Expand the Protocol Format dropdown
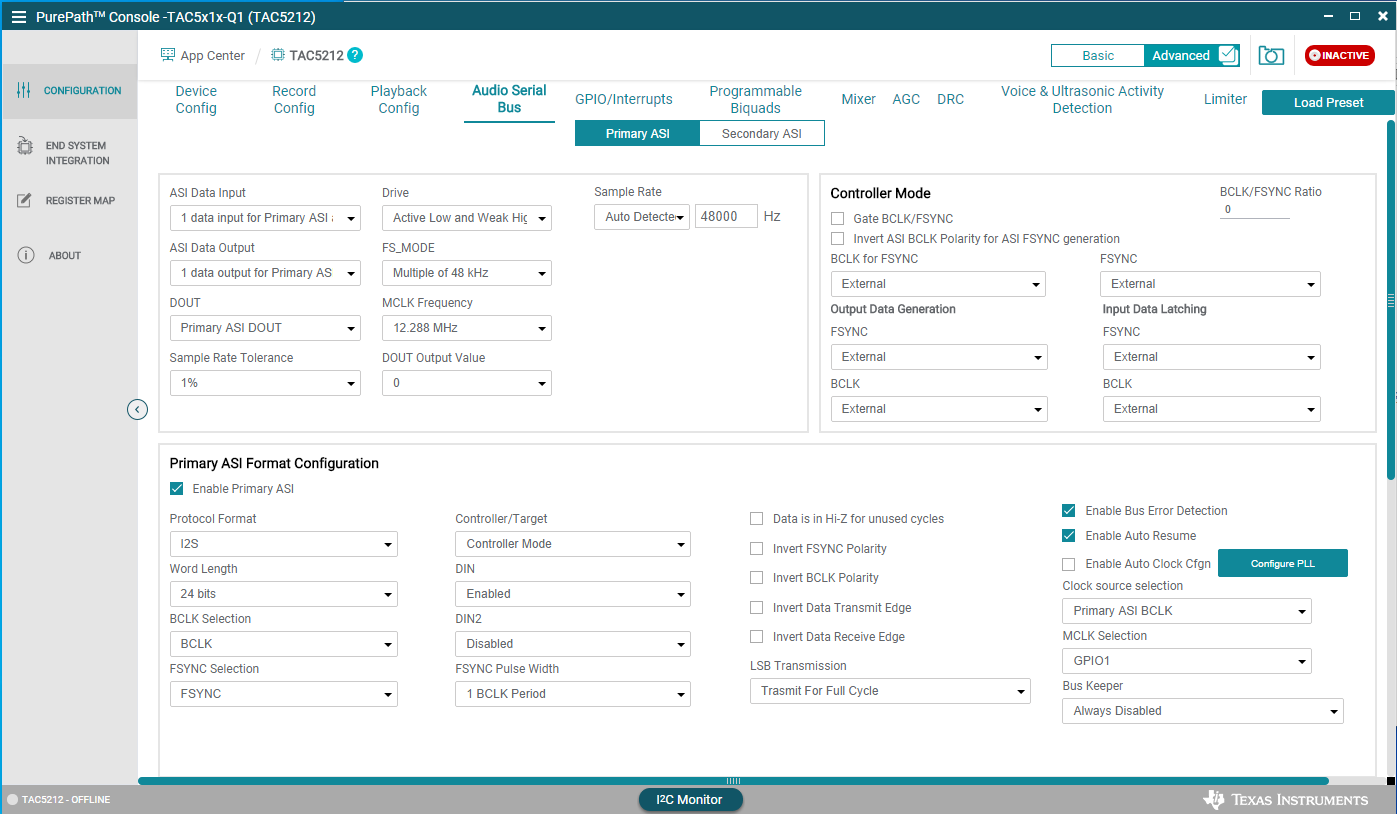Viewport: 1397px width, 814px height. click(x=284, y=544)
